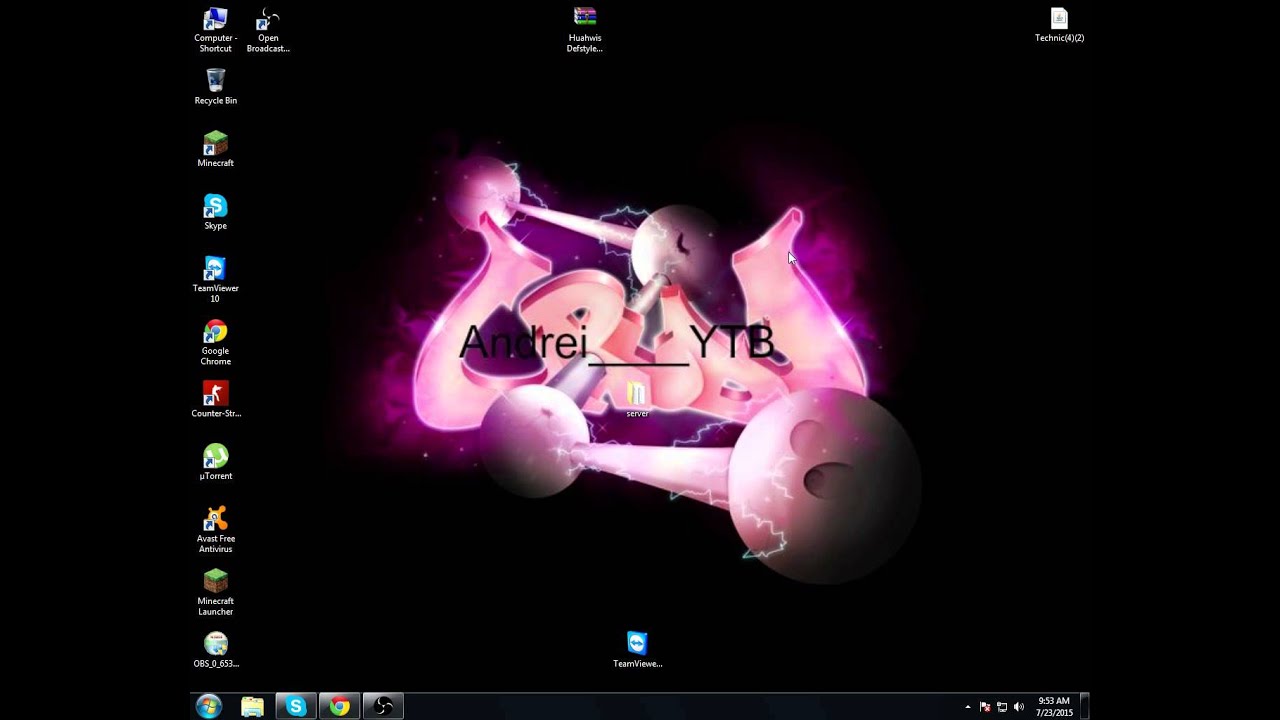Open the Computer shortcut desktop icon
Image resolution: width=1280 pixels, height=720 pixels.
pyautogui.click(x=215, y=30)
